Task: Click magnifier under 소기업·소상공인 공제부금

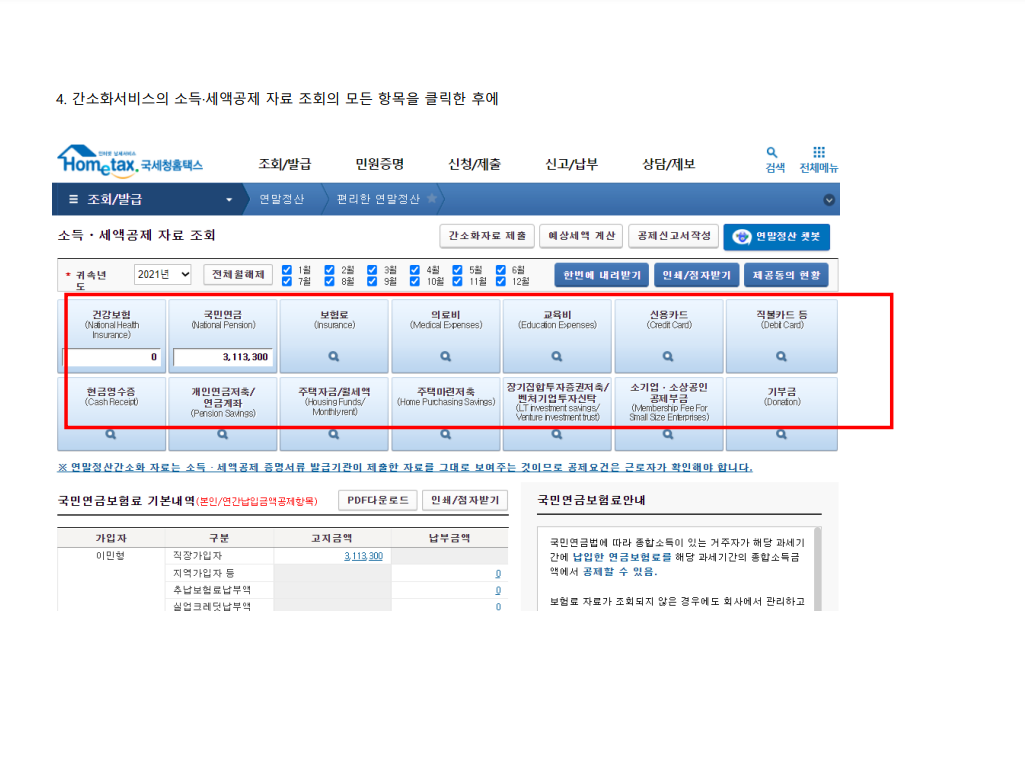Action: pyautogui.click(x=668, y=434)
